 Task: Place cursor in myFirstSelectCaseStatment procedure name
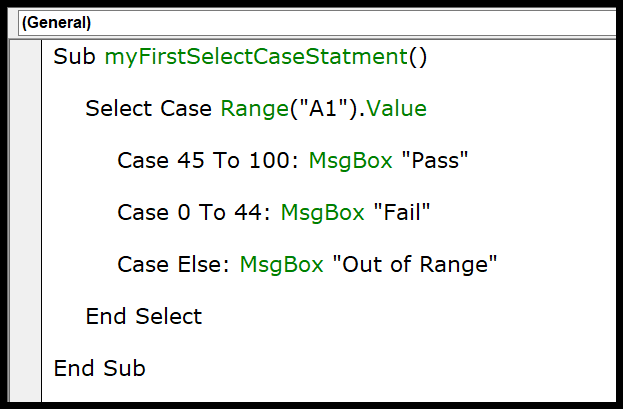tap(256, 57)
